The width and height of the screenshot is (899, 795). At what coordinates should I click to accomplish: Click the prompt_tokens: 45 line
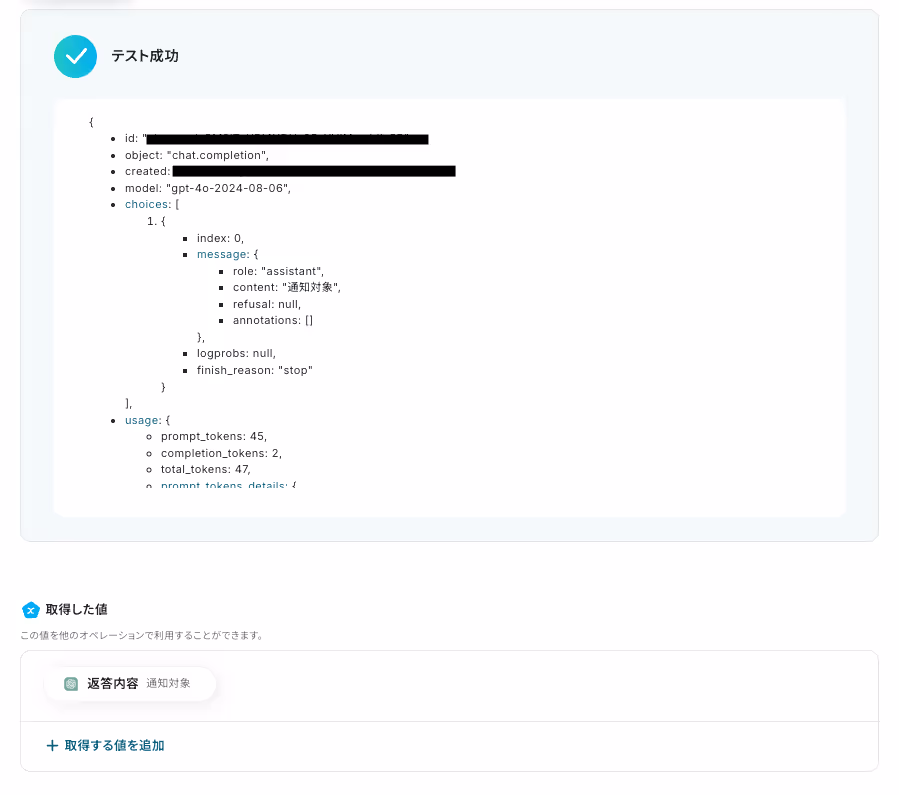214,436
